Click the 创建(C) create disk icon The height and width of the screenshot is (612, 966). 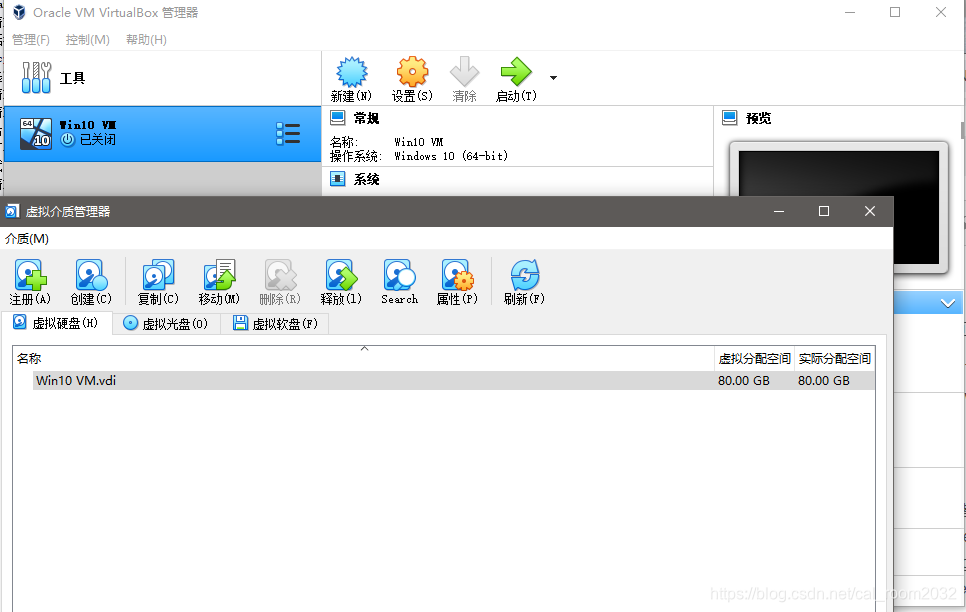[91, 275]
